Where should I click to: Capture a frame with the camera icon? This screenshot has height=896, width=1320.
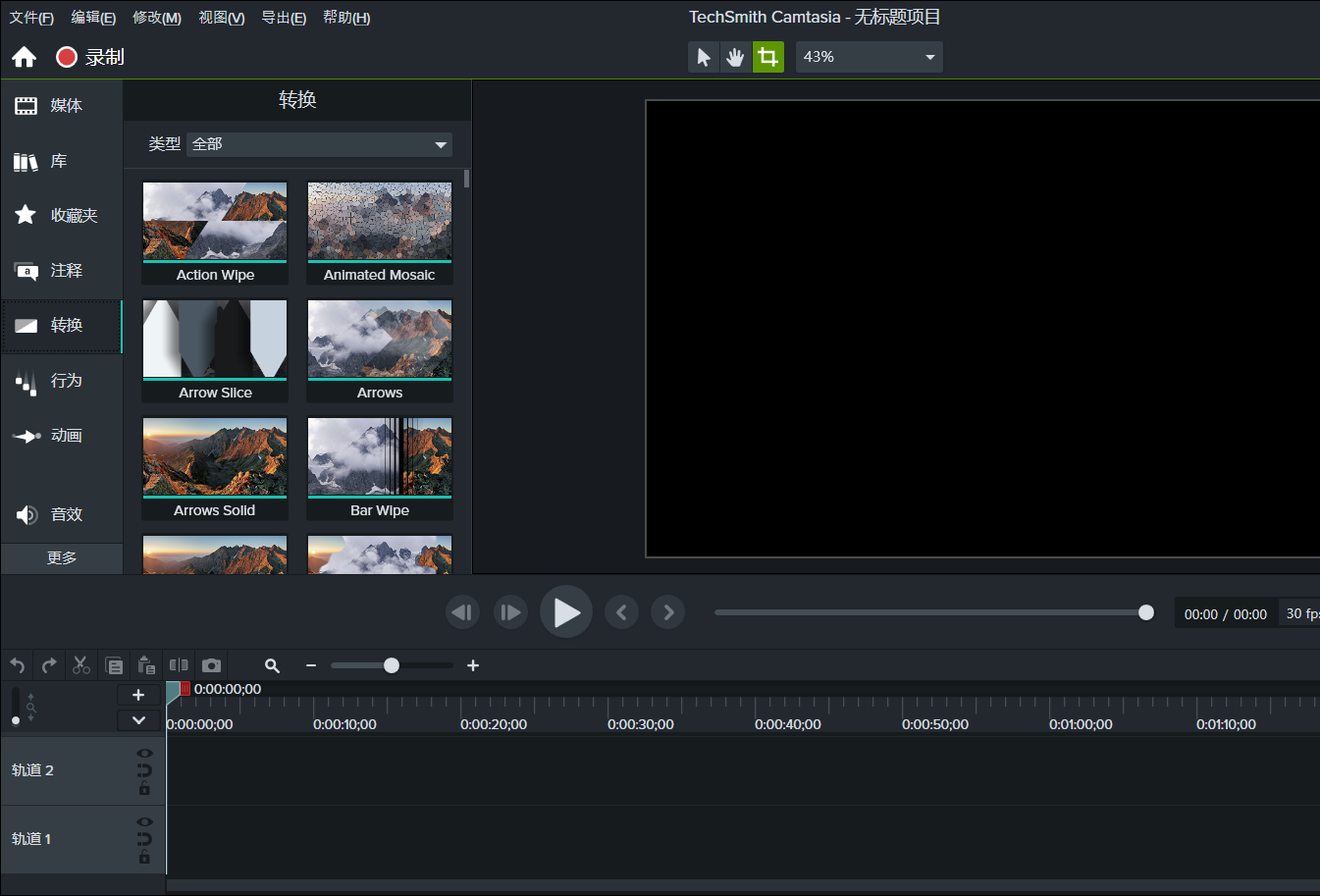211,665
